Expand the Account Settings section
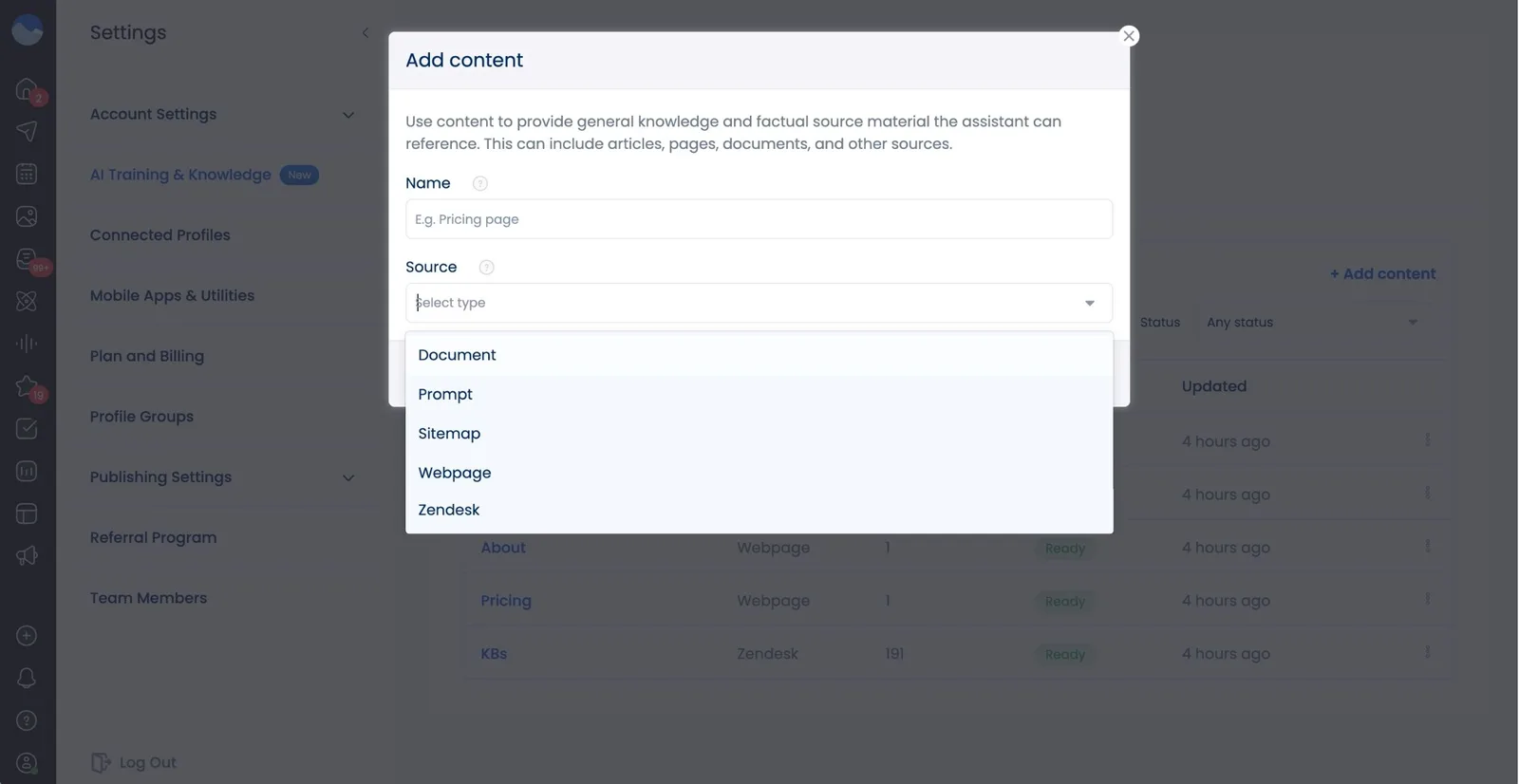The height and width of the screenshot is (784, 1519). (221, 114)
